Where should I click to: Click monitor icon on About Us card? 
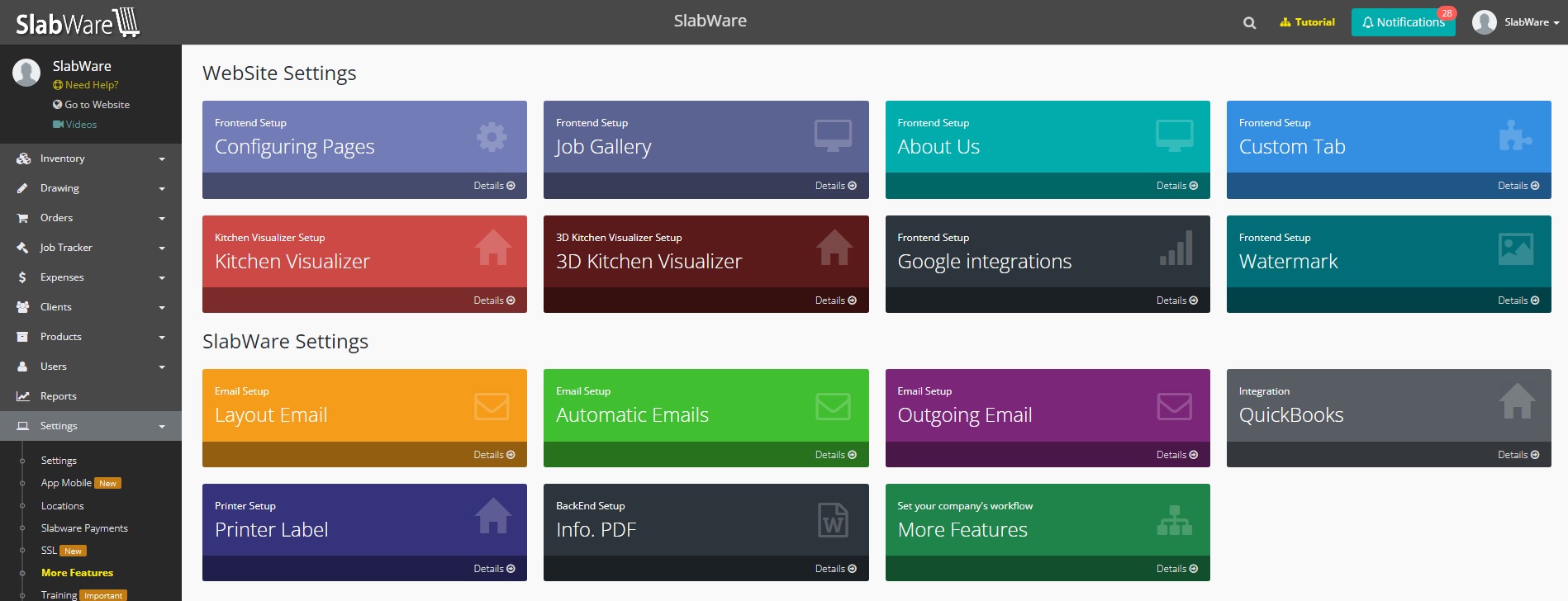pyautogui.click(x=1174, y=135)
